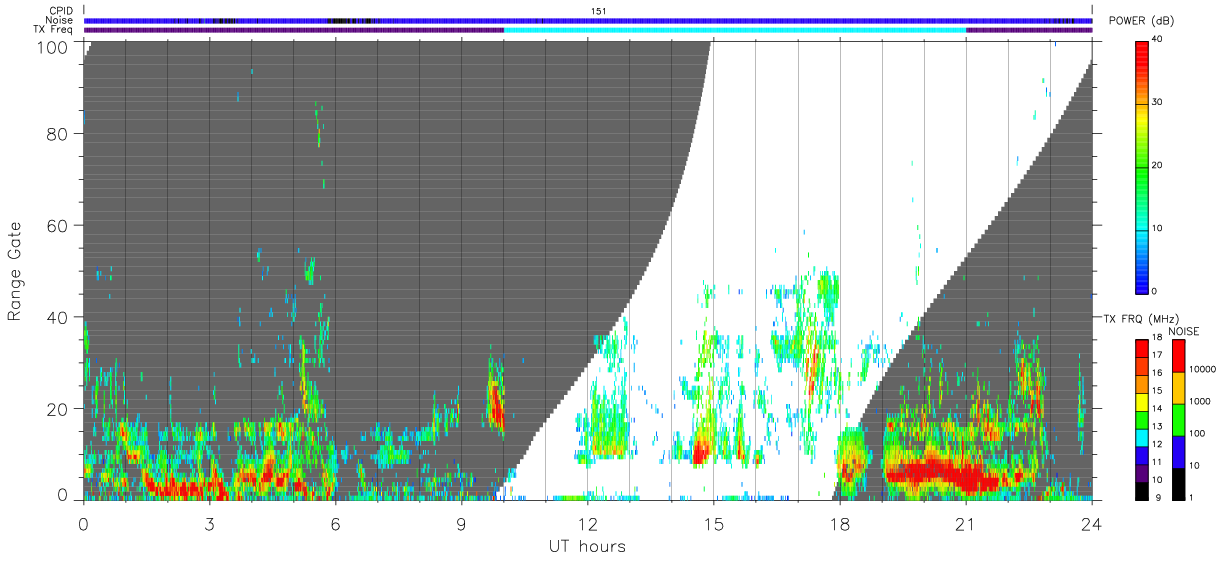Click the 60 range gate tick label

(x=59, y=226)
